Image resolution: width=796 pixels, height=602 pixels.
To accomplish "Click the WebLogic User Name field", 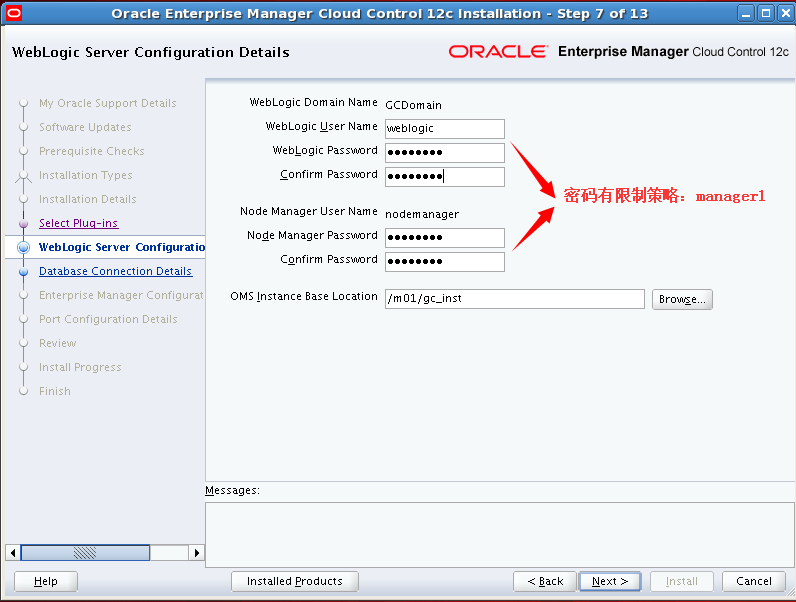I will [x=445, y=128].
